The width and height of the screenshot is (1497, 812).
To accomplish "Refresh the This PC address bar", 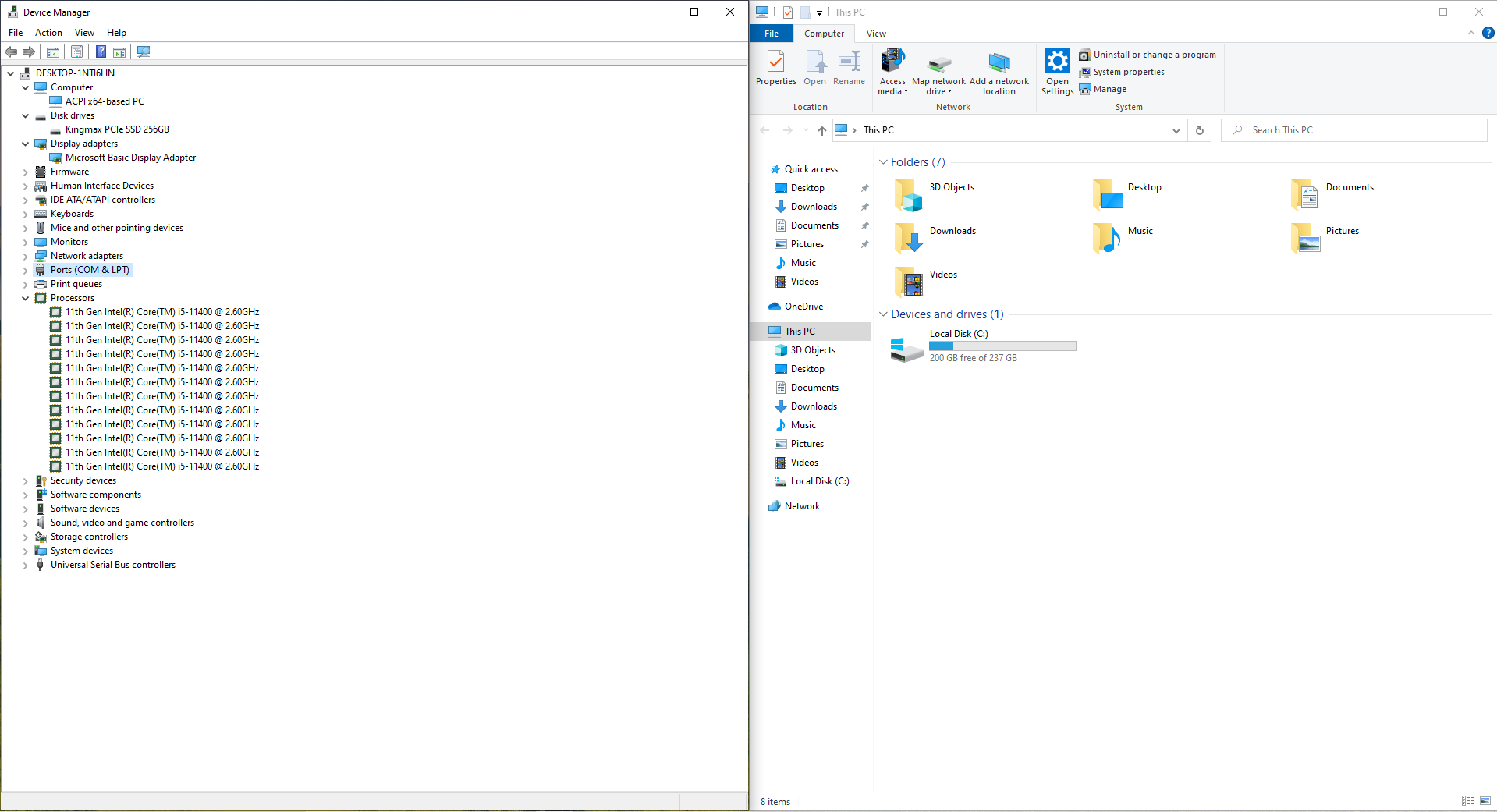I will coord(1199,130).
